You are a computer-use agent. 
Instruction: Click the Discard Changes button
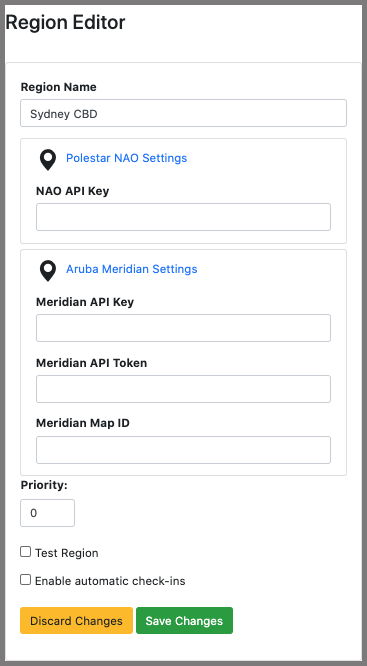[76, 621]
